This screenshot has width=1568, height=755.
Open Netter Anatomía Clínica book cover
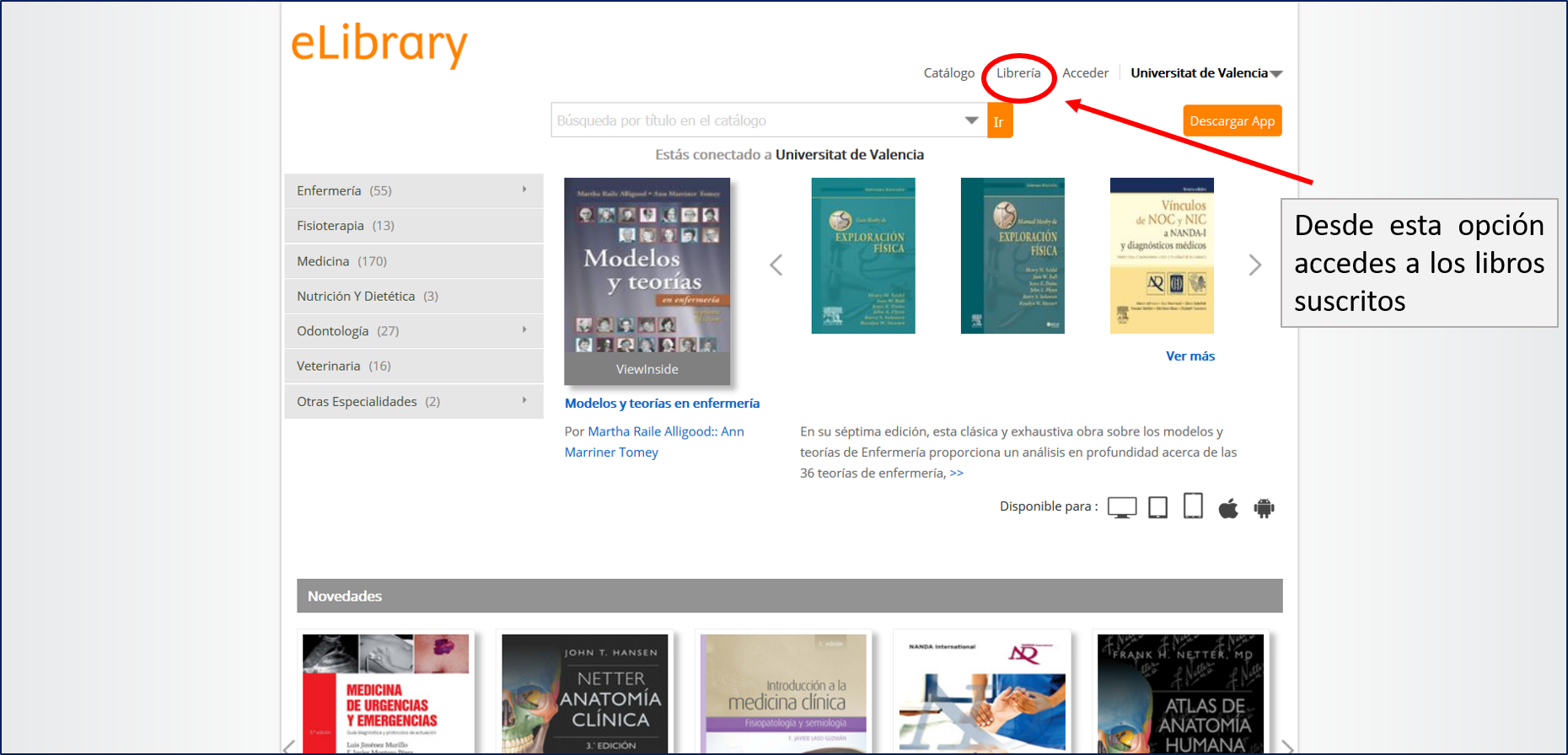click(x=585, y=693)
